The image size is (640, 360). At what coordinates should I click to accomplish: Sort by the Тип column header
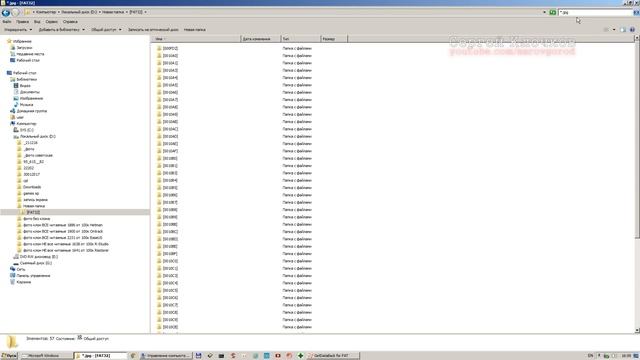[x=301, y=39]
